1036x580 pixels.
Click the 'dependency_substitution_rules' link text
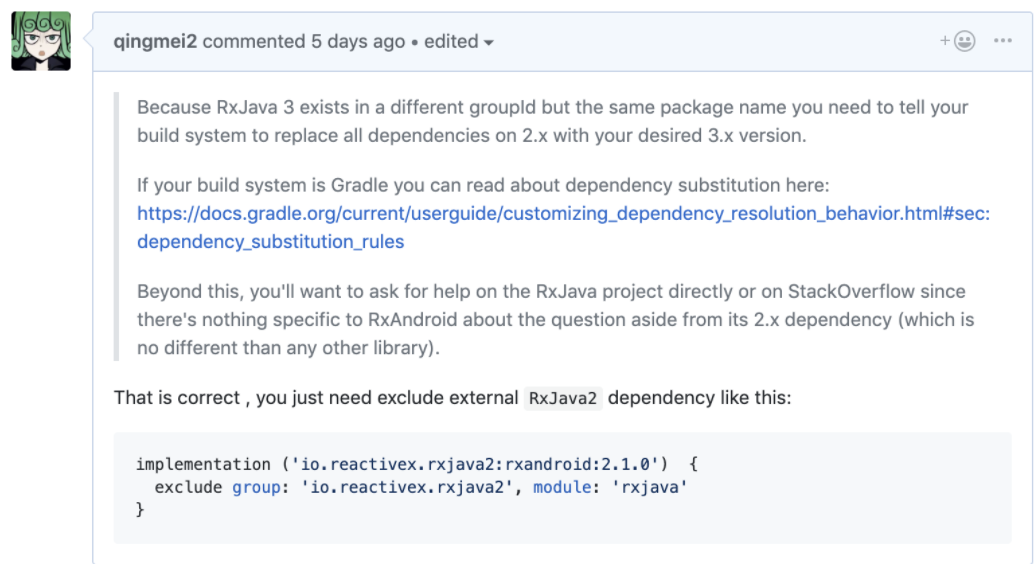(x=270, y=242)
